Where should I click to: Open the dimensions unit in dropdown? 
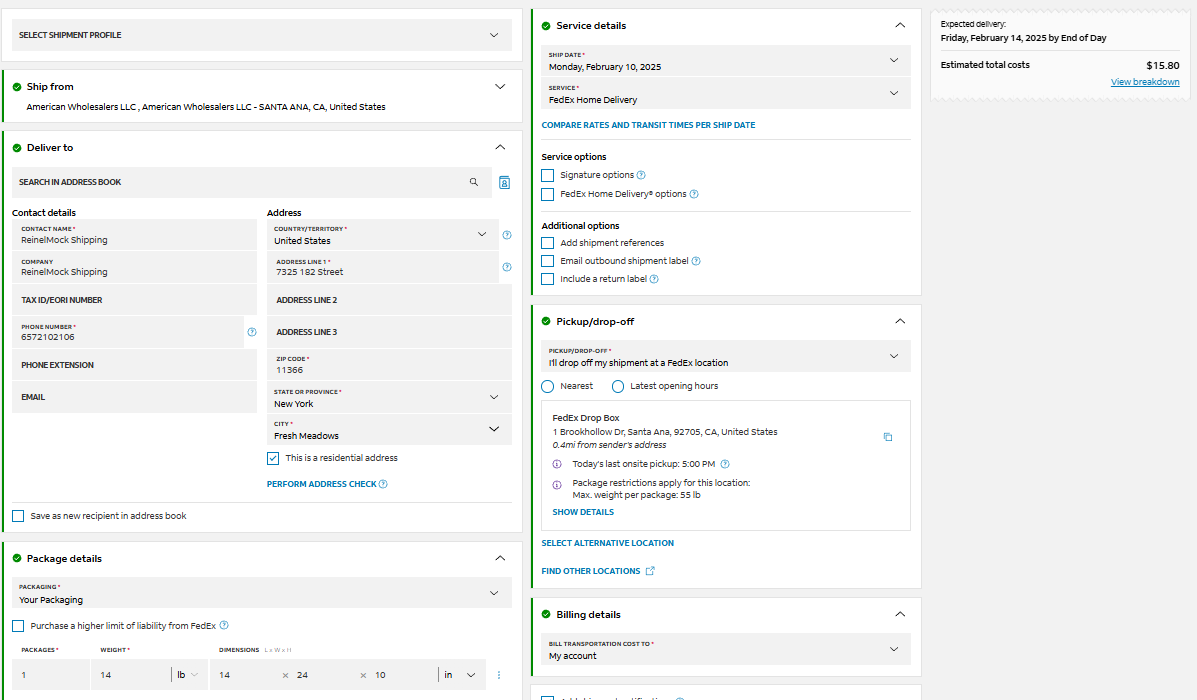point(460,675)
